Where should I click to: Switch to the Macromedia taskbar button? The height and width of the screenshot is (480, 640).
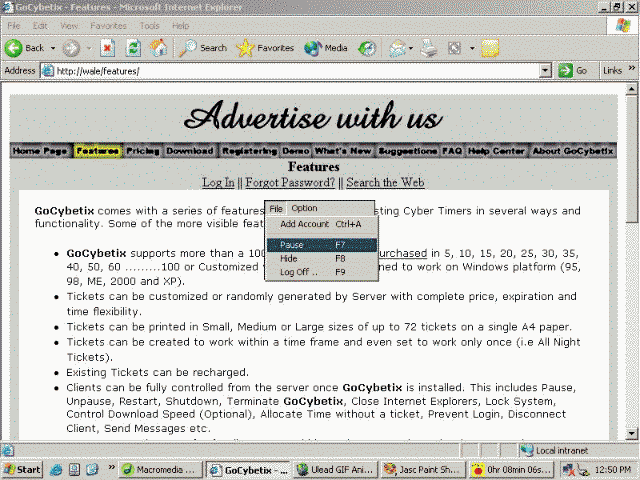pyautogui.click(x=162, y=470)
